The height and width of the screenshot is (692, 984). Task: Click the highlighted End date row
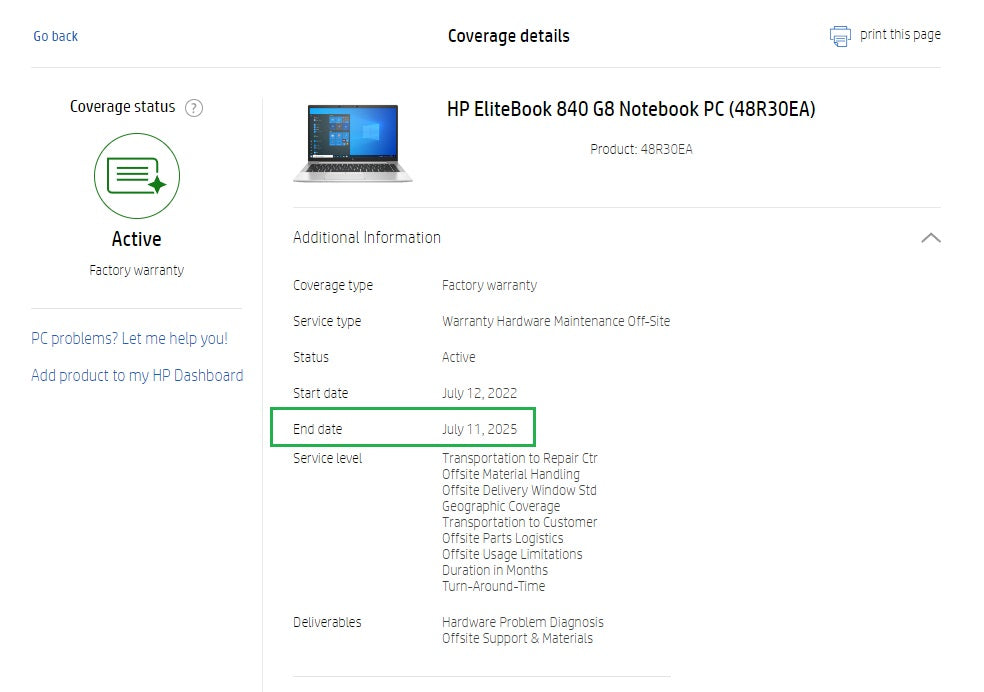pyautogui.click(x=403, y=428)
